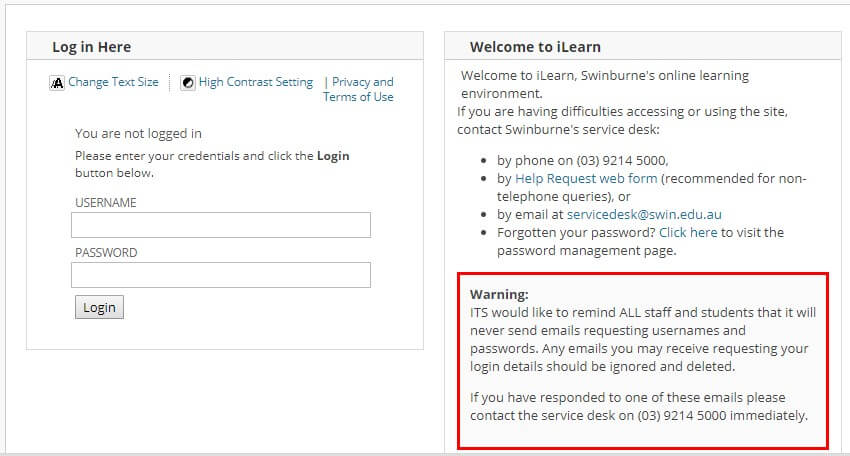Screen dimensions: 850x456
Task: Click the Change Text Size icon
Action: pos(57,82)
